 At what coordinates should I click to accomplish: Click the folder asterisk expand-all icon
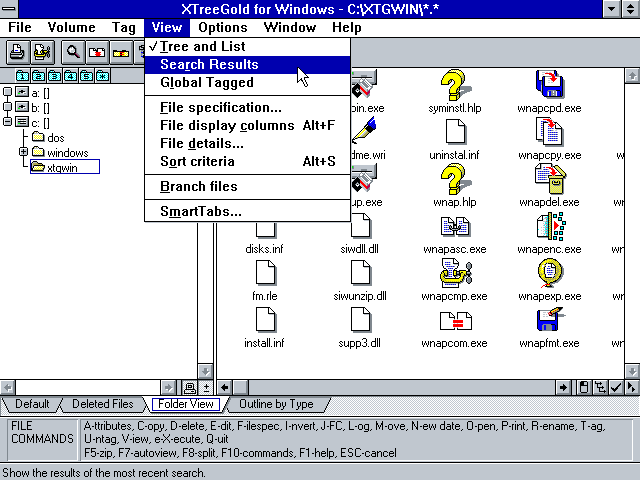pyautogui.click(x=102, y=76)
